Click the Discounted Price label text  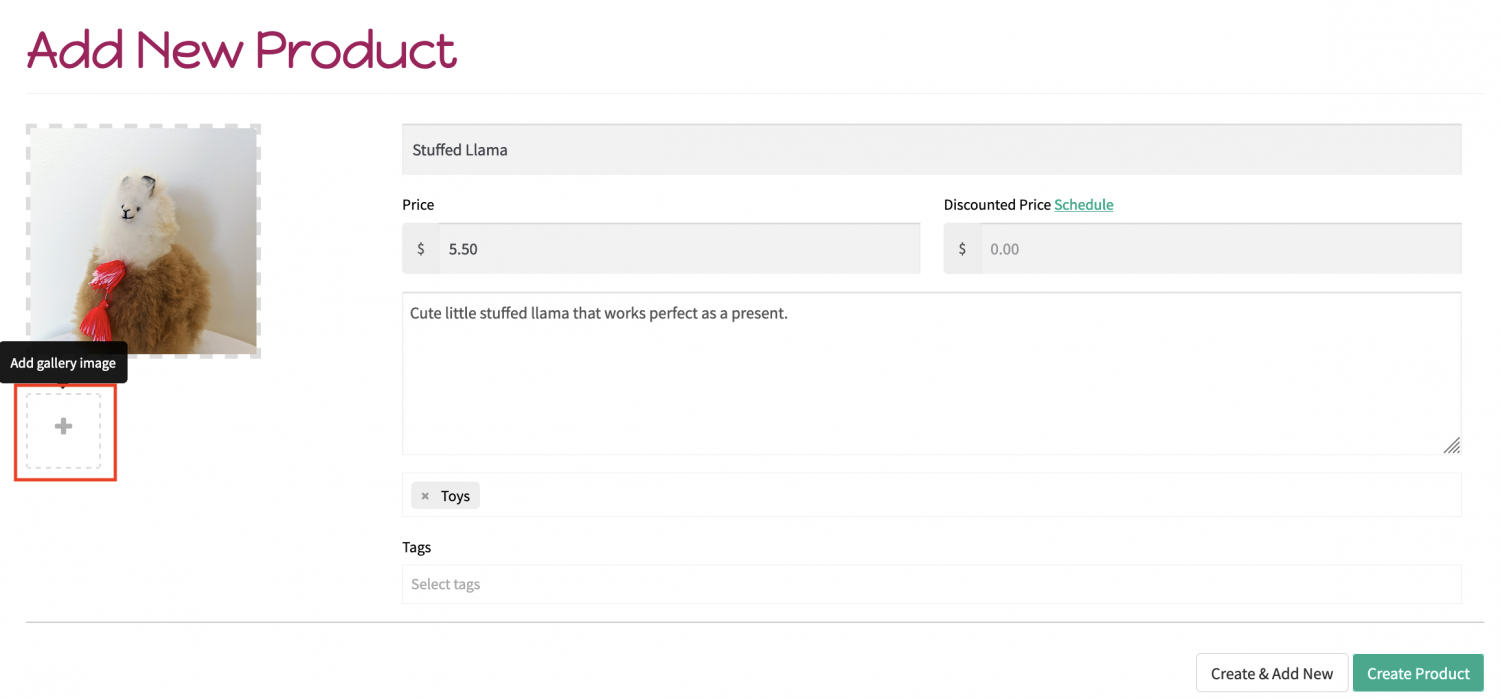coord(997,204)
